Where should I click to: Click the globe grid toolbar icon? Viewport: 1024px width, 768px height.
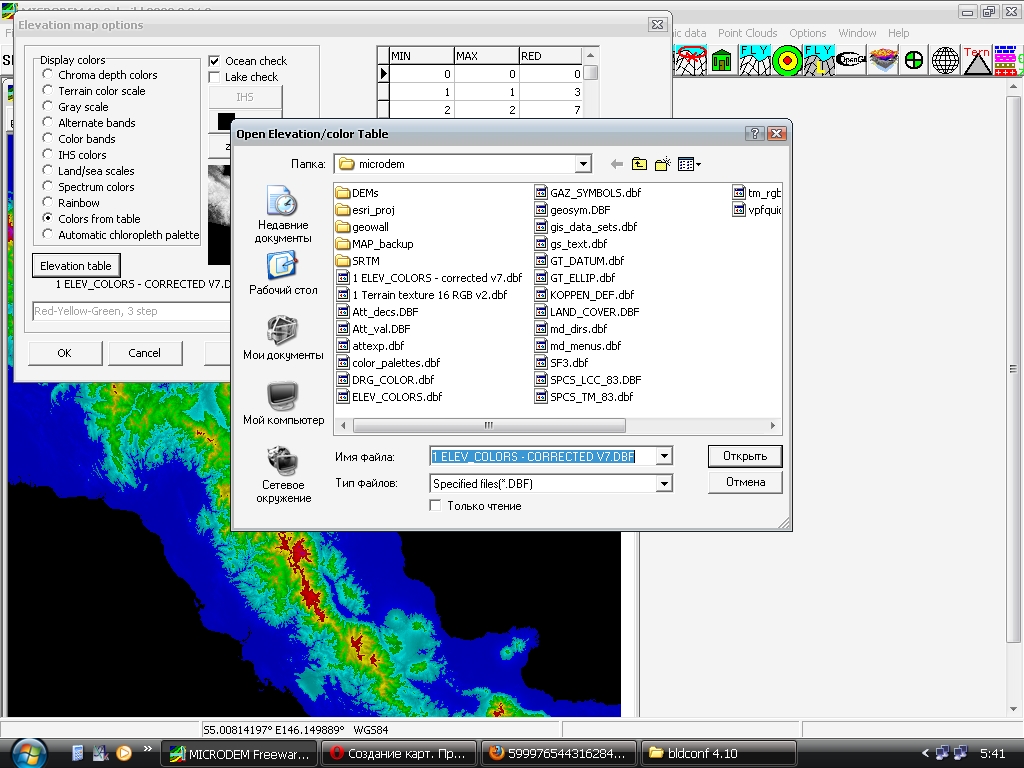pyautogui.click(x=945, y=60)
